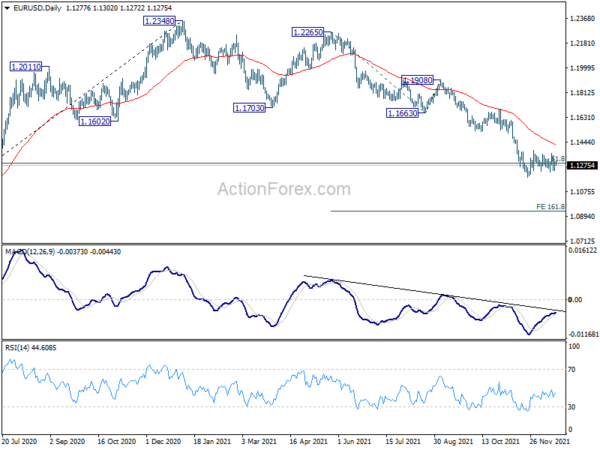
Task: Click the 1.16020 low price label
Action: (95, 122)
